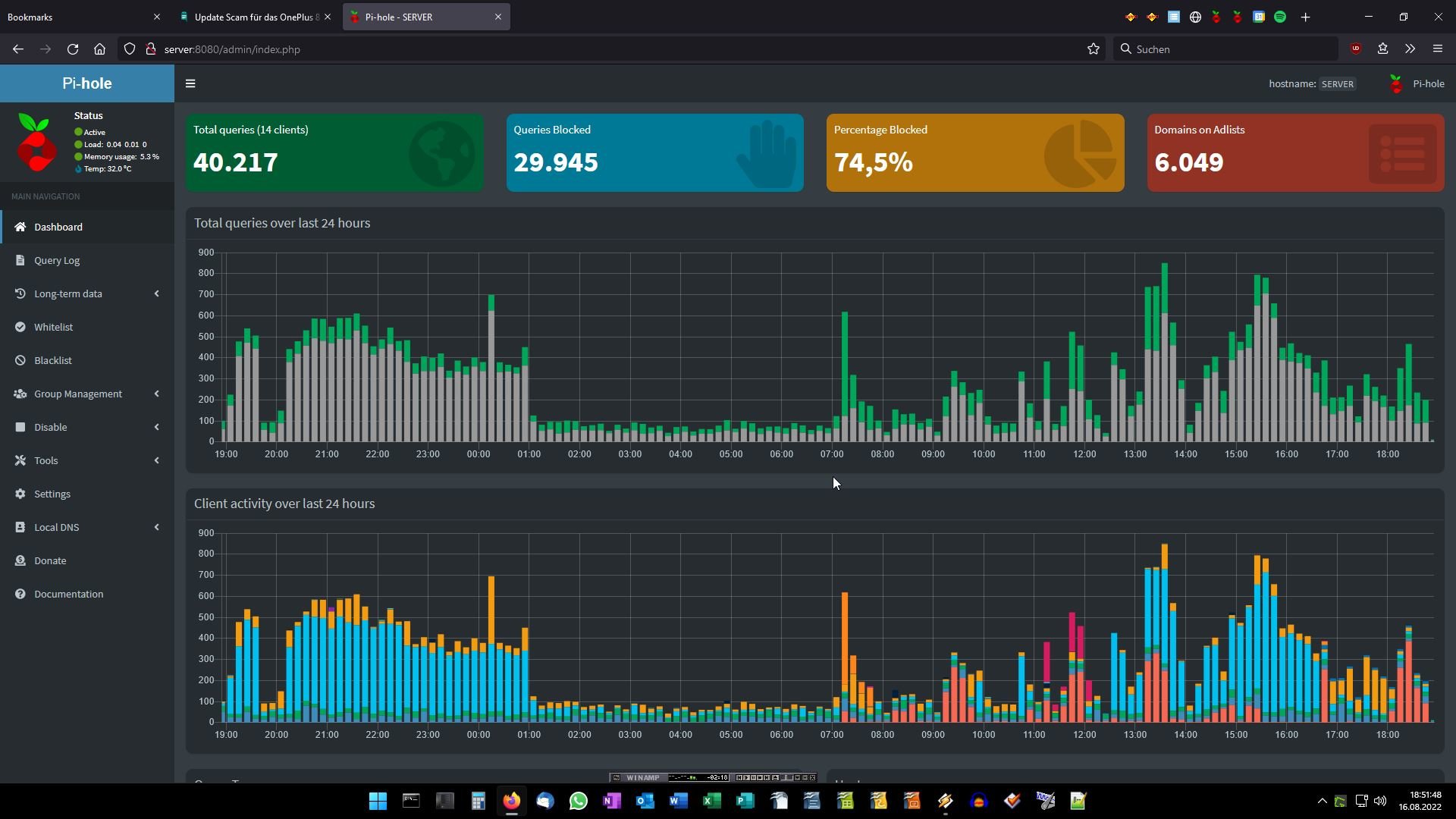Go back in browser history
The height and width of the screenshot is (819, 1456).
coord(18,49)
